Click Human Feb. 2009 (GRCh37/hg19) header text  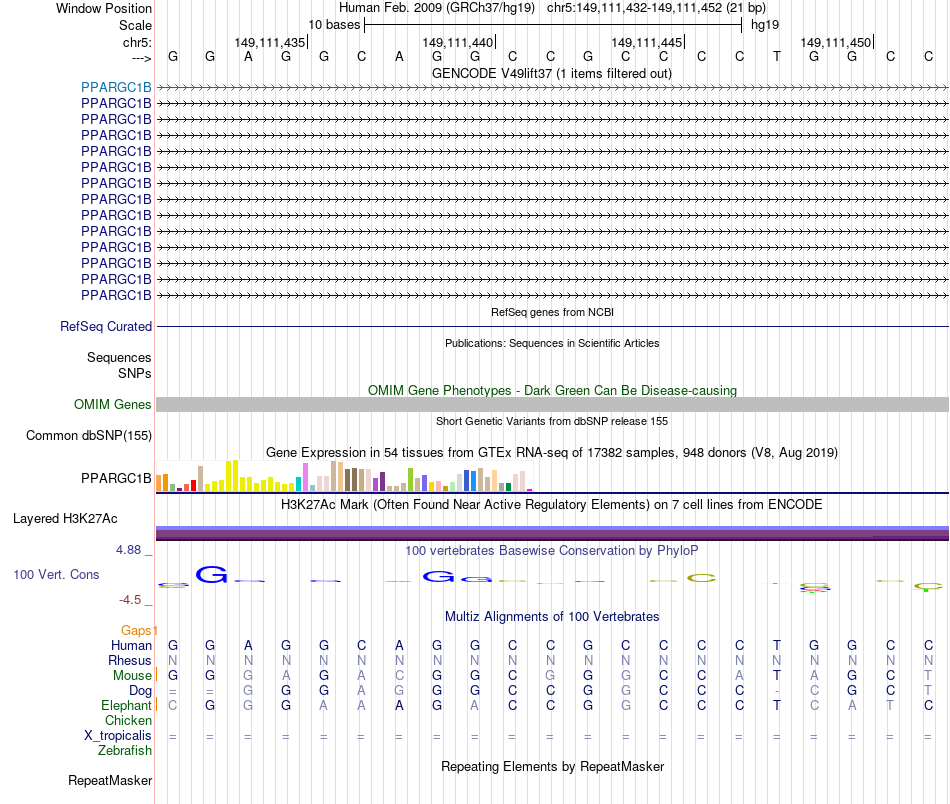(x=437, y=8)
